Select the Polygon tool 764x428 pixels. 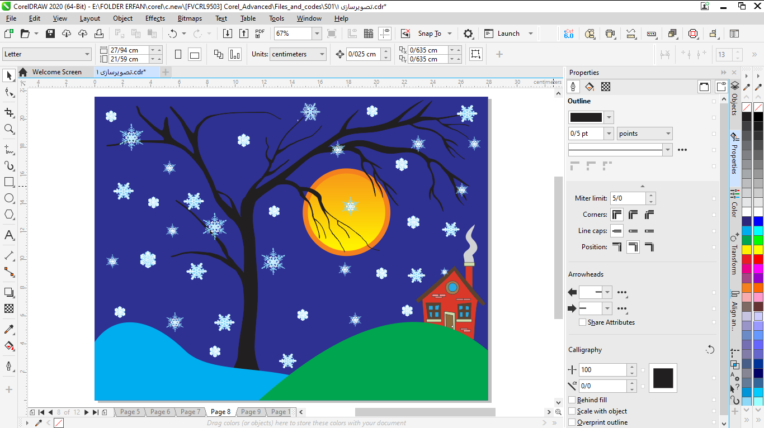pos(9,214)
